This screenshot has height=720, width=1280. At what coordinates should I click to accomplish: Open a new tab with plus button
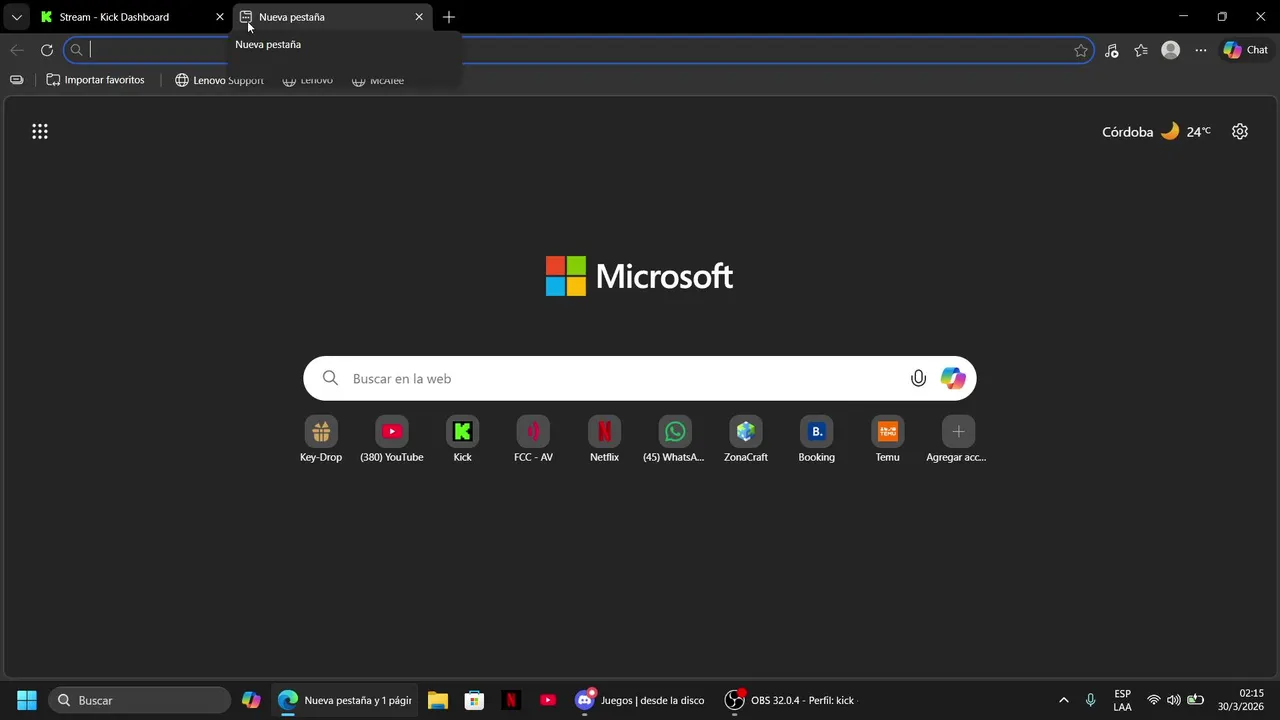click(449, 17)
